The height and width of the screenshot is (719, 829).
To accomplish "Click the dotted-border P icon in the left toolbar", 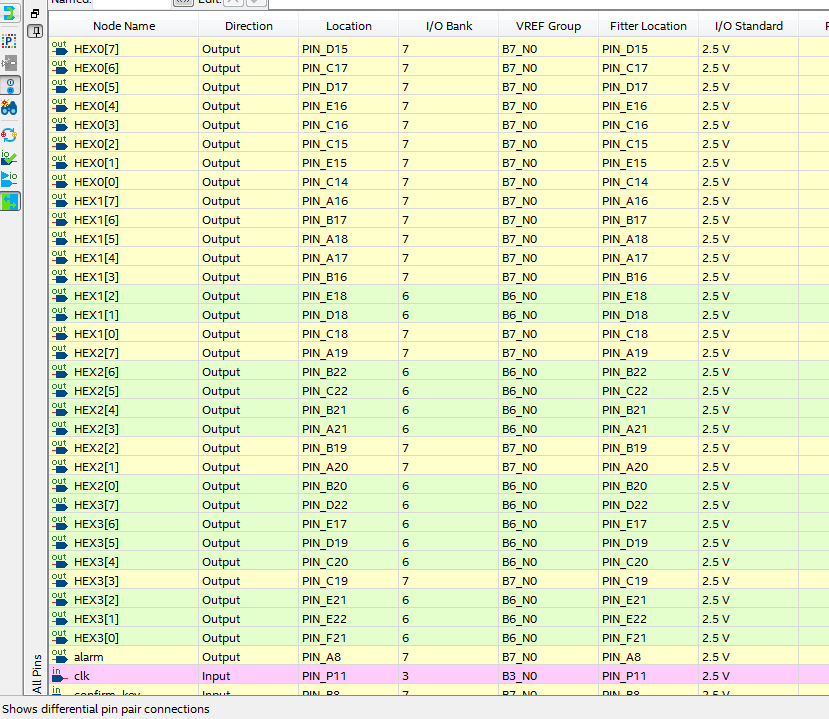I will pos(10,41).
